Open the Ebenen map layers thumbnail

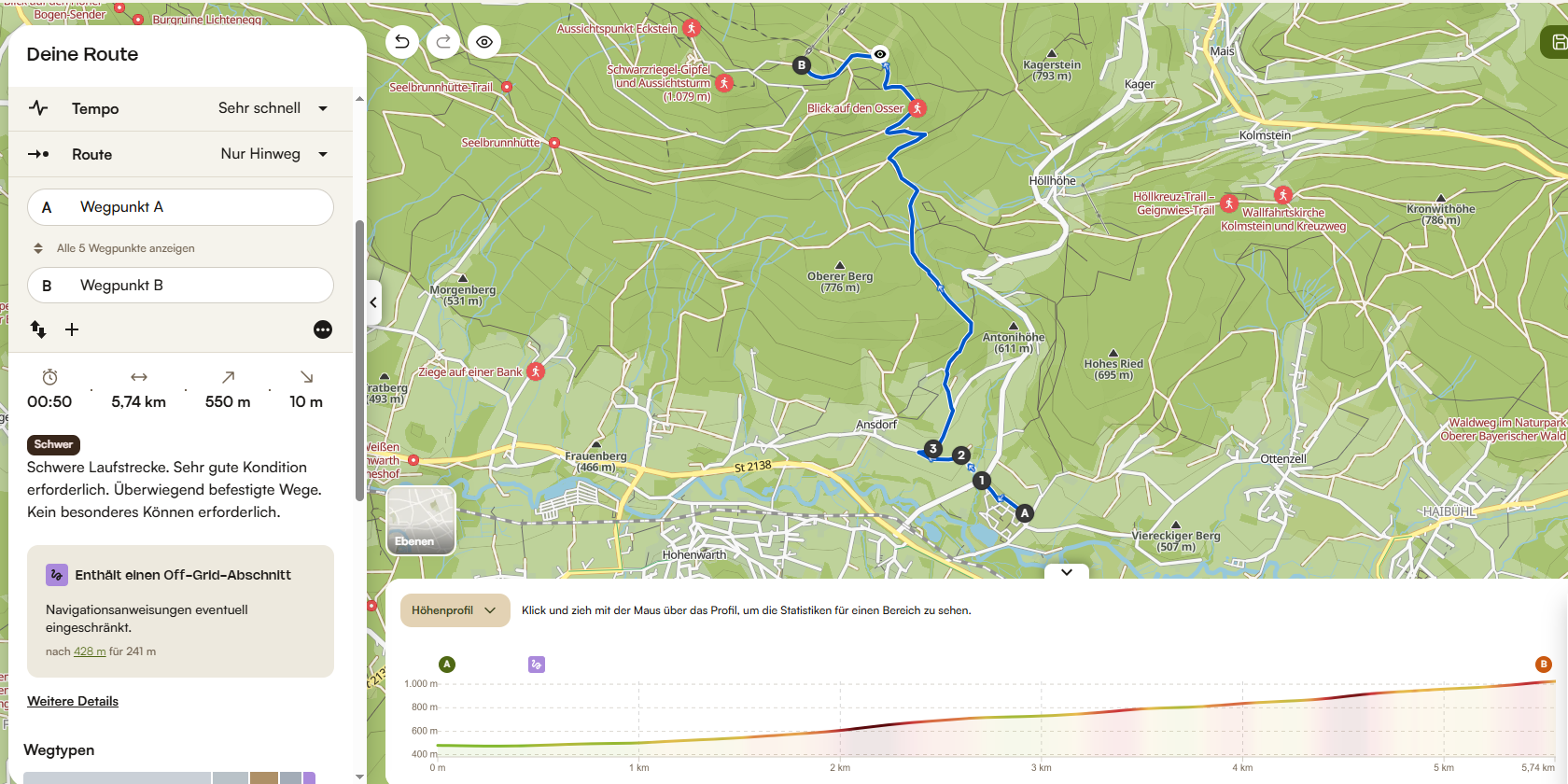pos(421,521)
